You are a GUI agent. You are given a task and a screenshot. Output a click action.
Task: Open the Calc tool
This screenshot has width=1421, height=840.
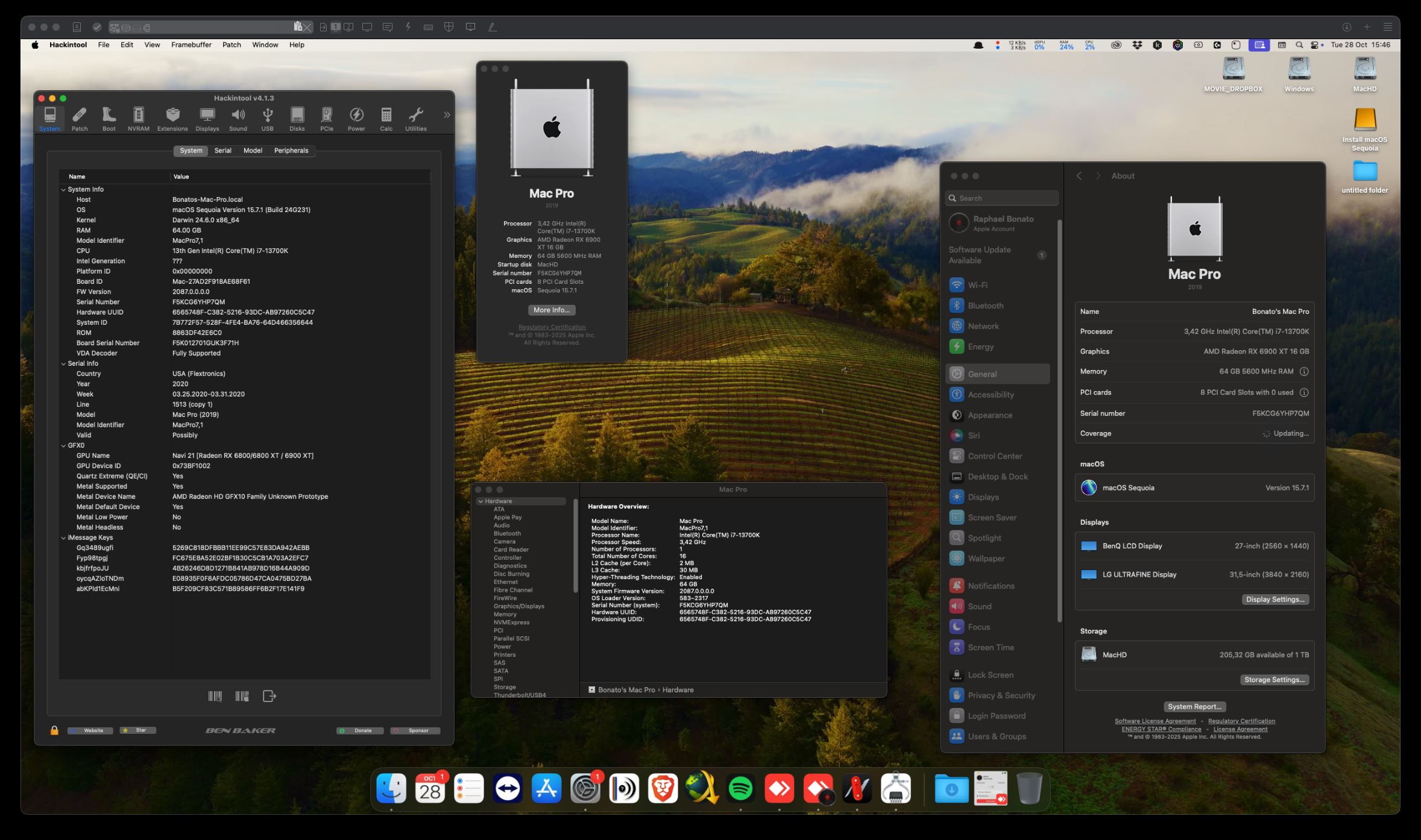(x=386, y=119)
